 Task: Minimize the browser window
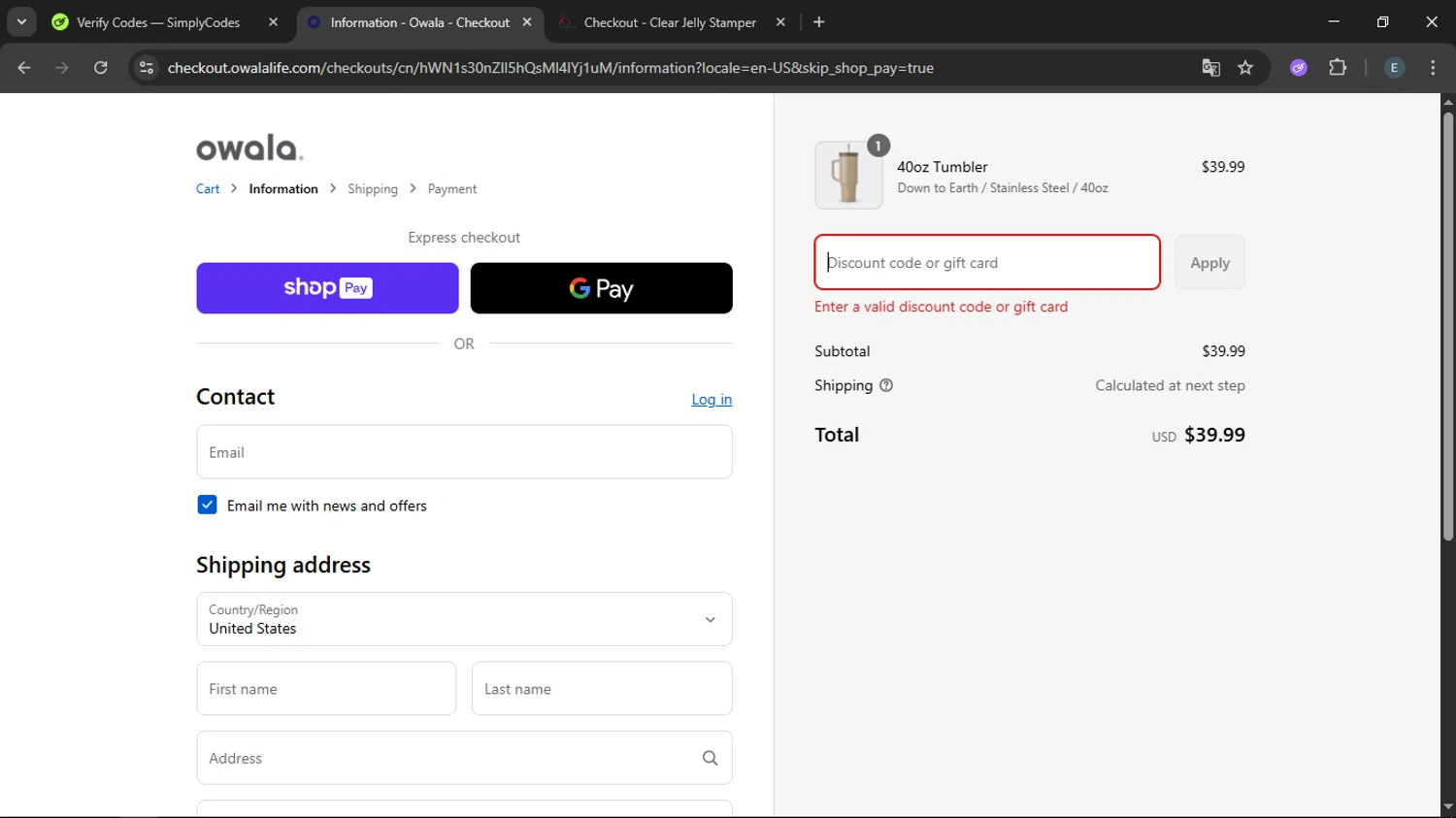click(1334, 21)
